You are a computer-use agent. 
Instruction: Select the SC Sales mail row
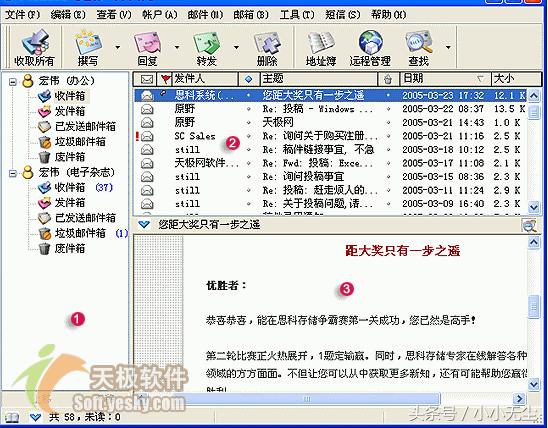(x=330, y=136)
